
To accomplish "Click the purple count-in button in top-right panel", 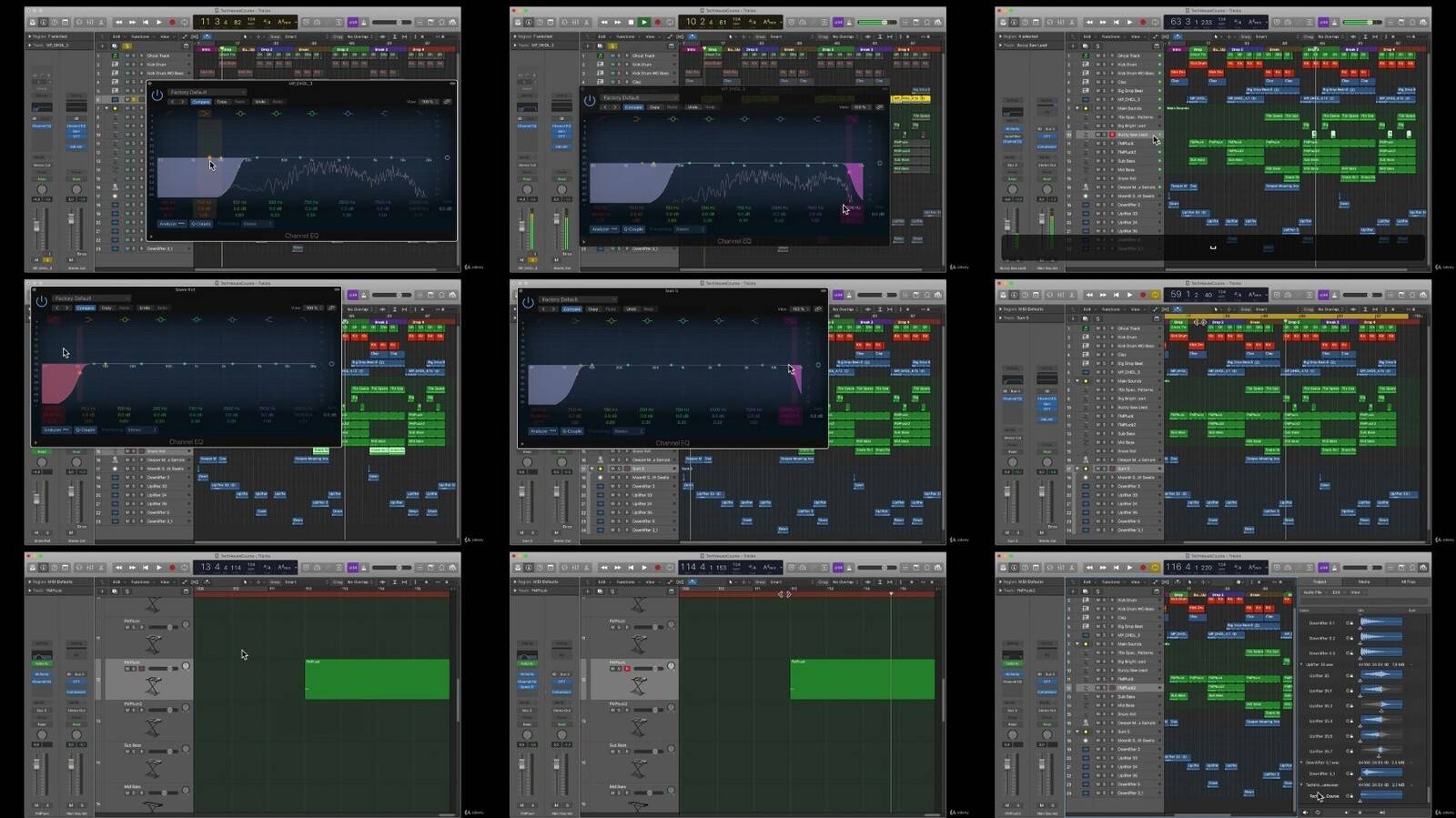I will tap(1323, 22).
